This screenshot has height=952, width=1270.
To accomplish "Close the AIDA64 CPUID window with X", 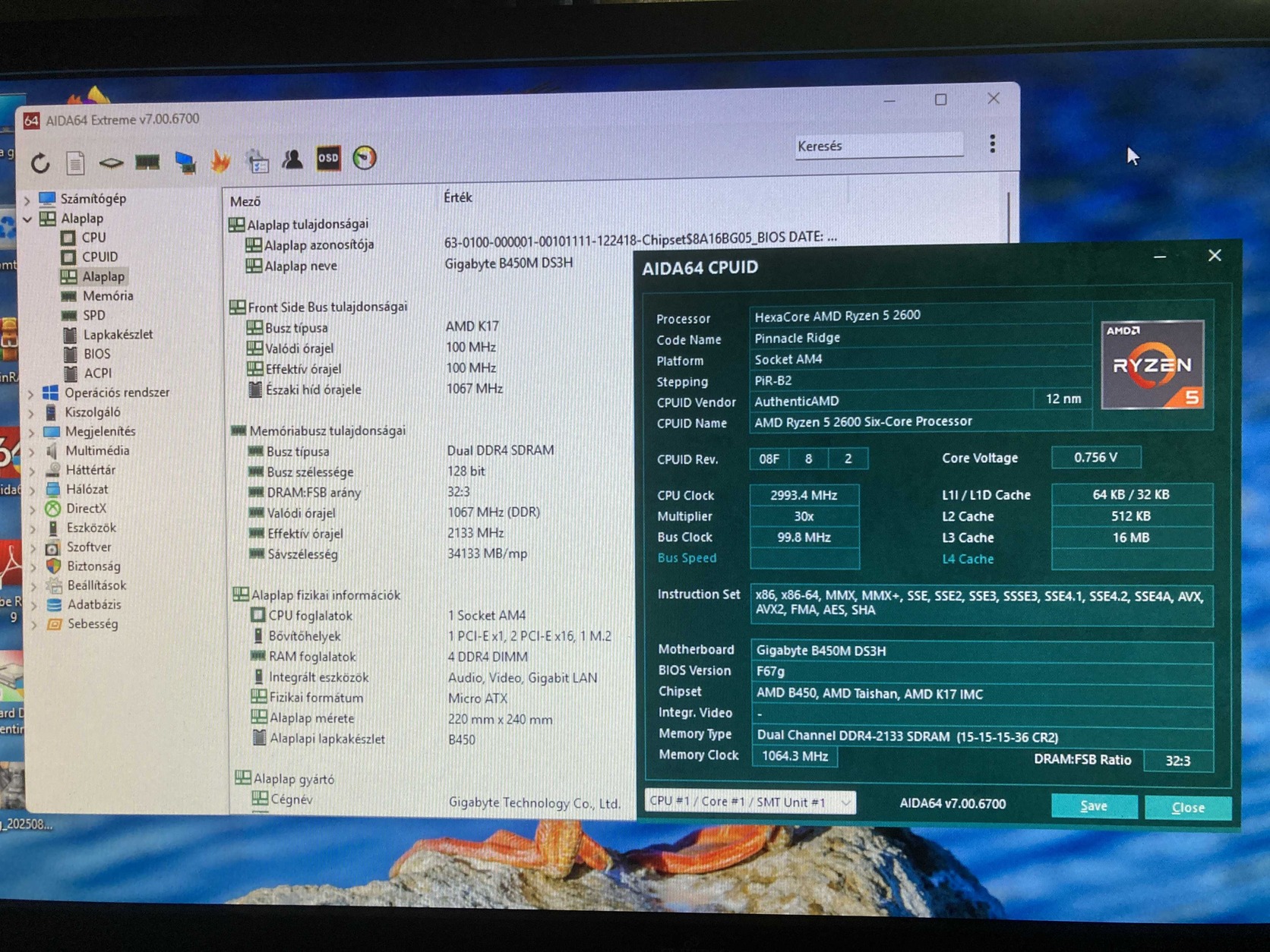I will 1215,255.
